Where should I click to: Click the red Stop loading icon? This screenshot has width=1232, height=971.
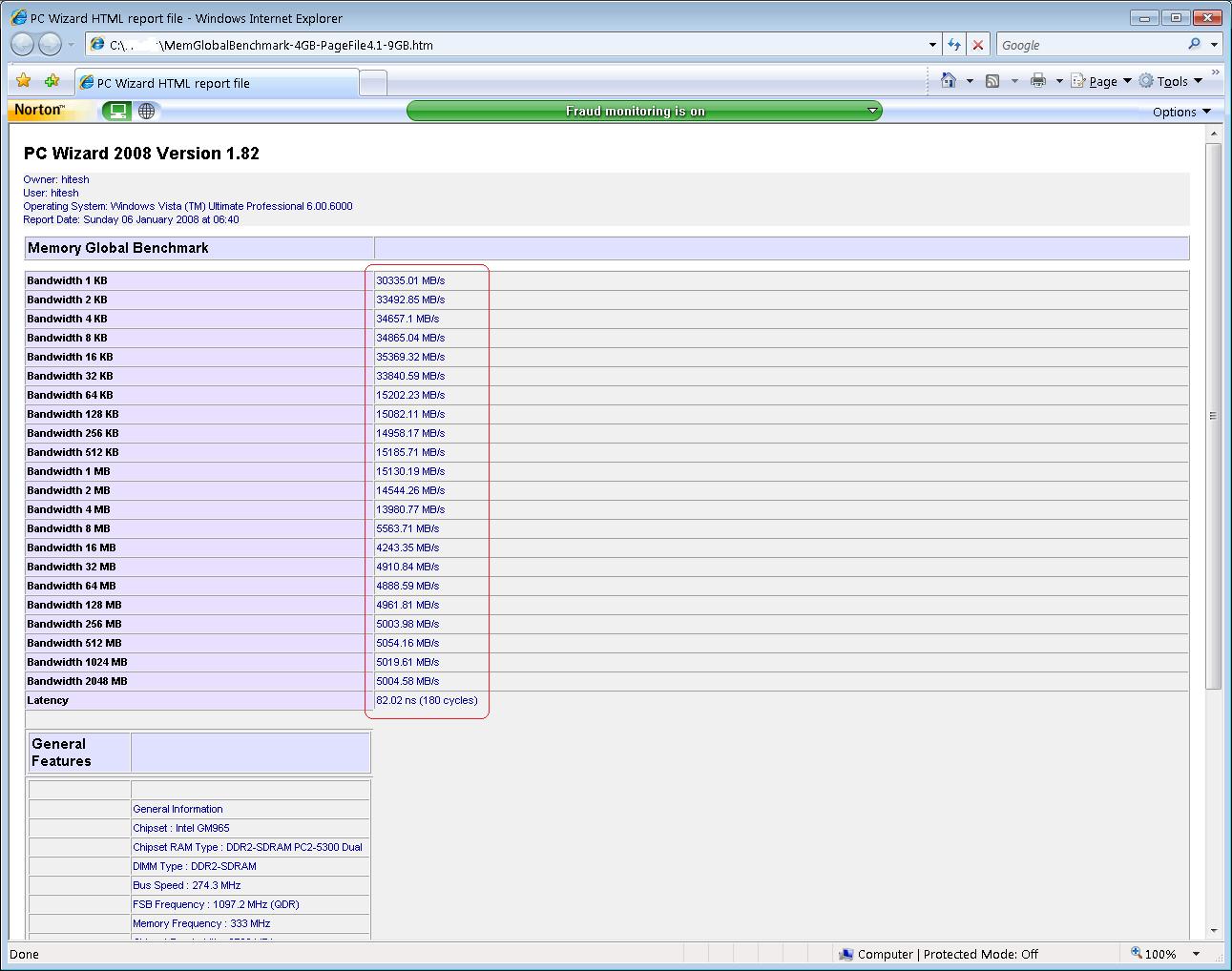point(978,45)
